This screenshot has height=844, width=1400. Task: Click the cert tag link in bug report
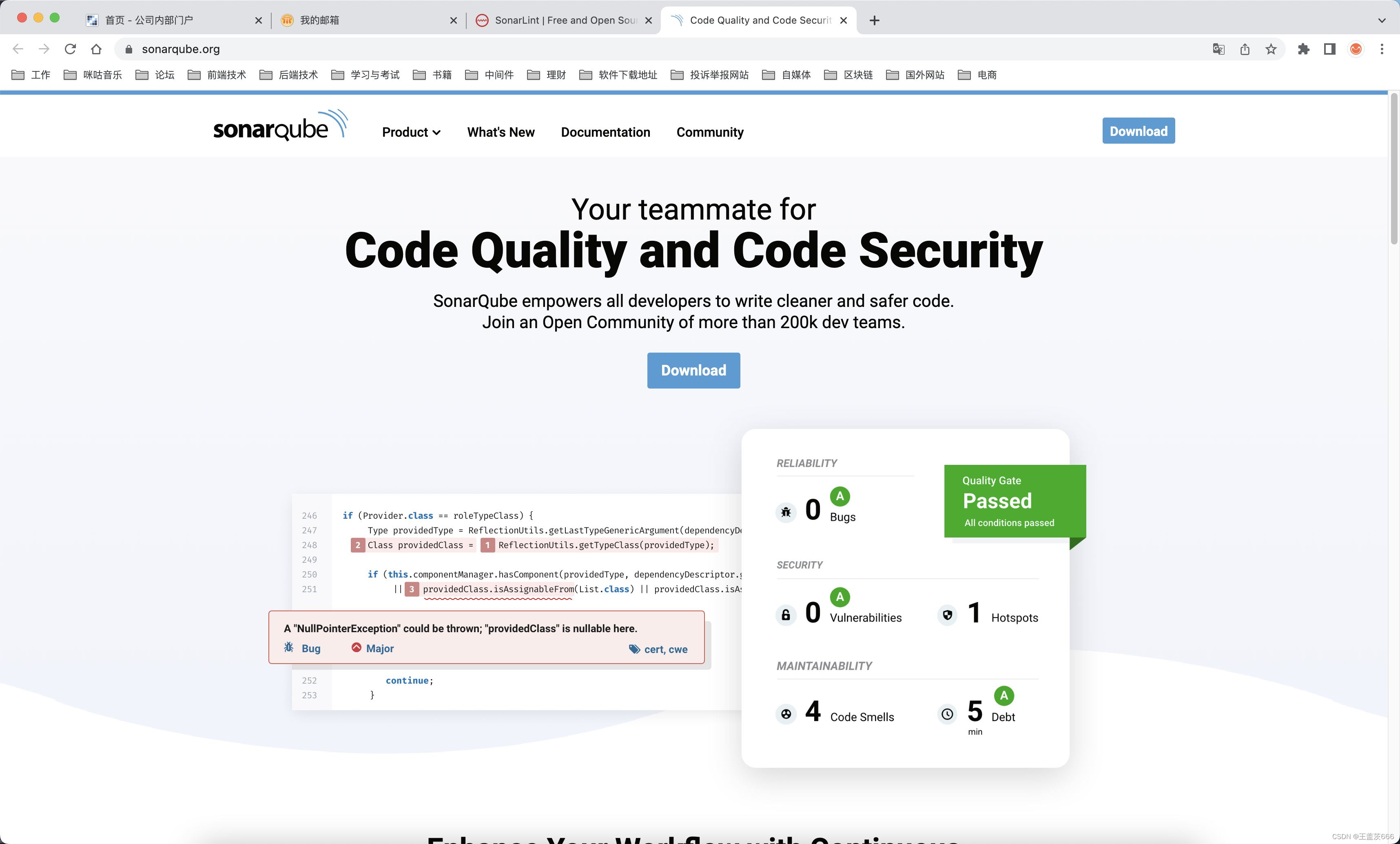point(652,648)
